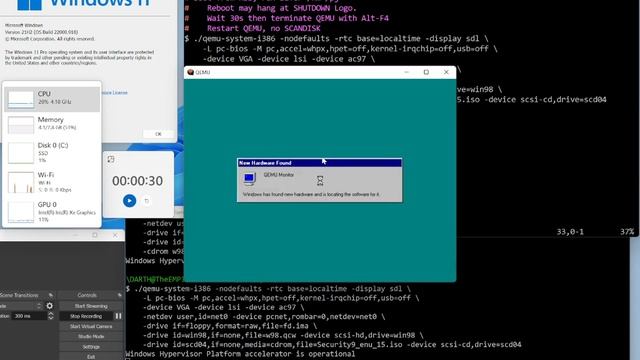Viewport: 640px width, 360px height.
Task: Pop out the Scene Transitions dock
Action: tap(51, 295)
